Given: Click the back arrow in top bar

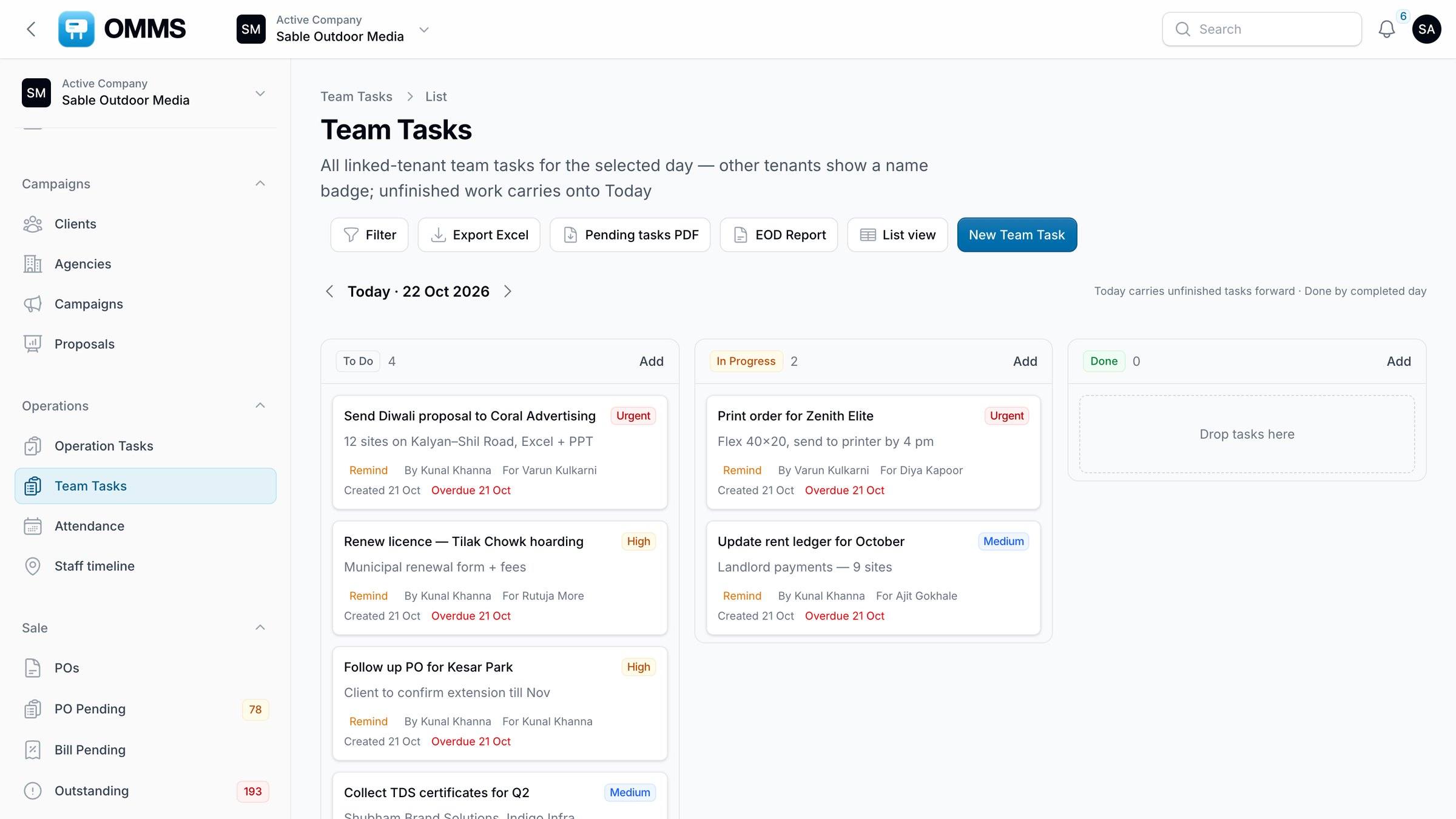Looking at the screenshot, I should [x=32, y=29].
